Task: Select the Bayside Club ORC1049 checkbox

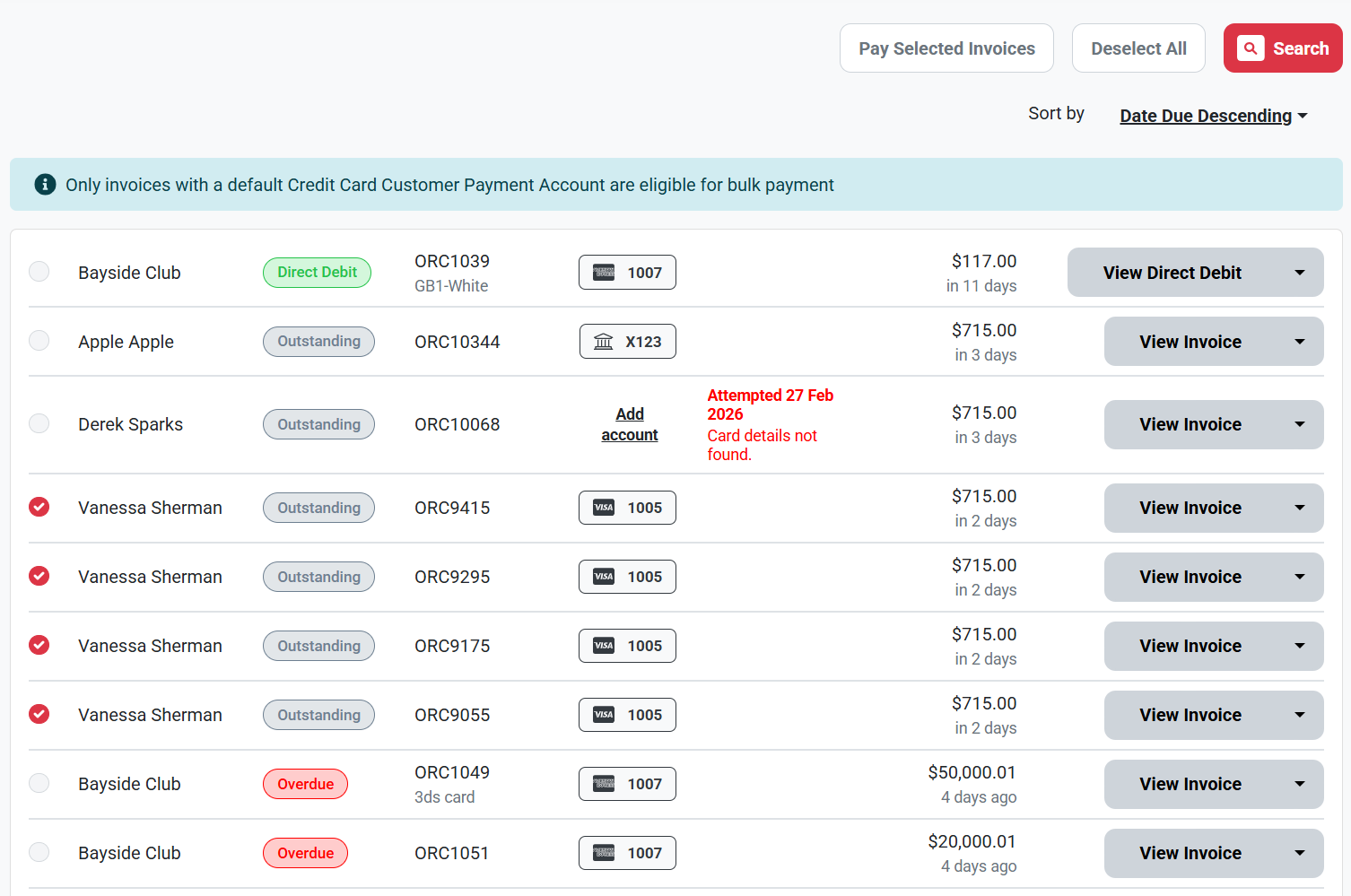Action: (39, 783)
